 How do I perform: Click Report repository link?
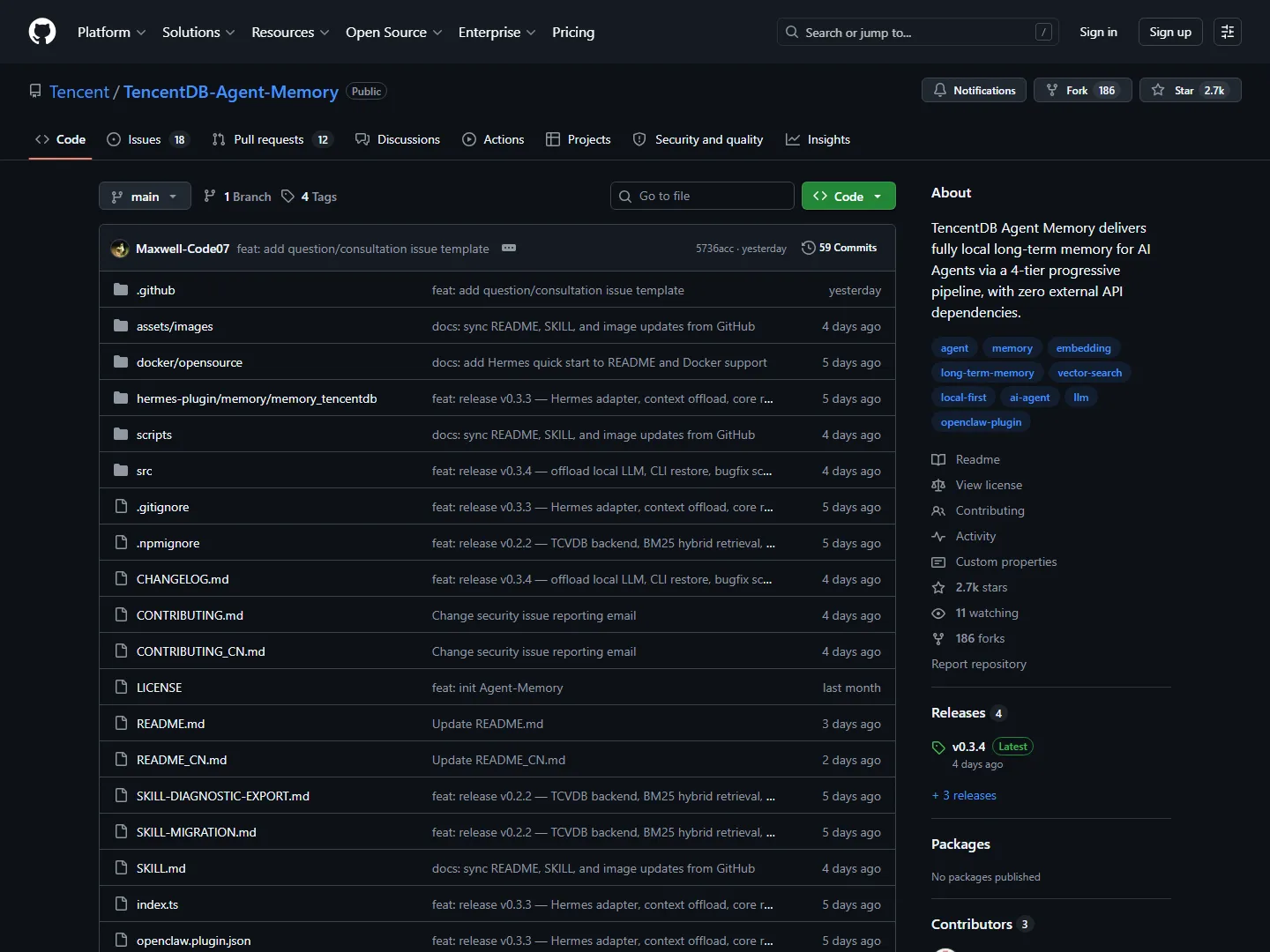[979, 664]
